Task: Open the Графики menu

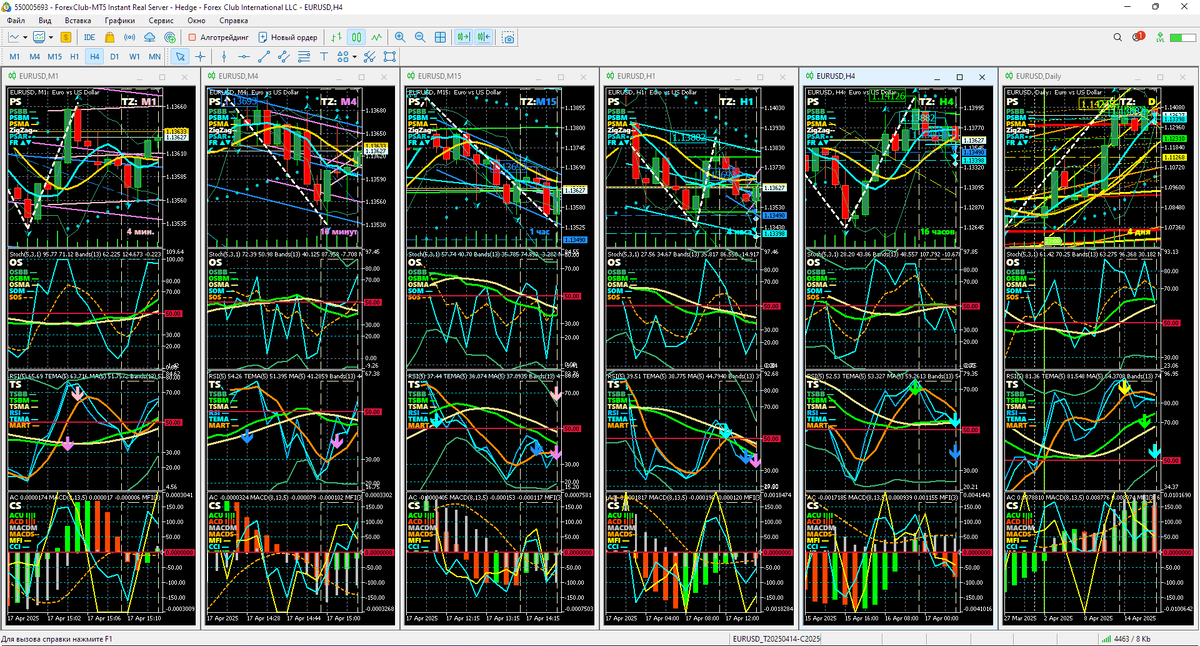Action: [119, 20]
